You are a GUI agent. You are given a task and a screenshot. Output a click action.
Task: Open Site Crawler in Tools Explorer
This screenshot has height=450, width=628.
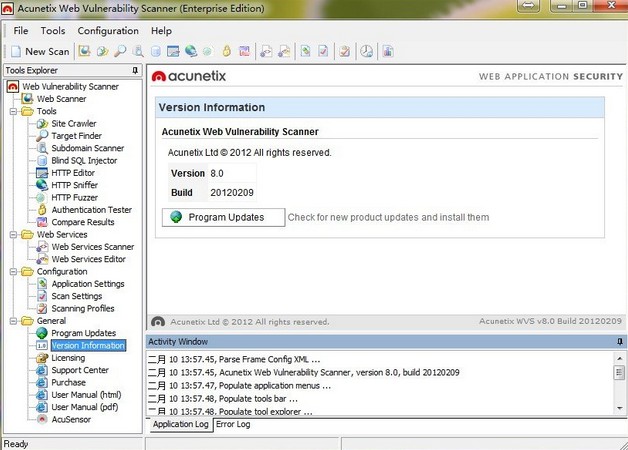[74, 123]
